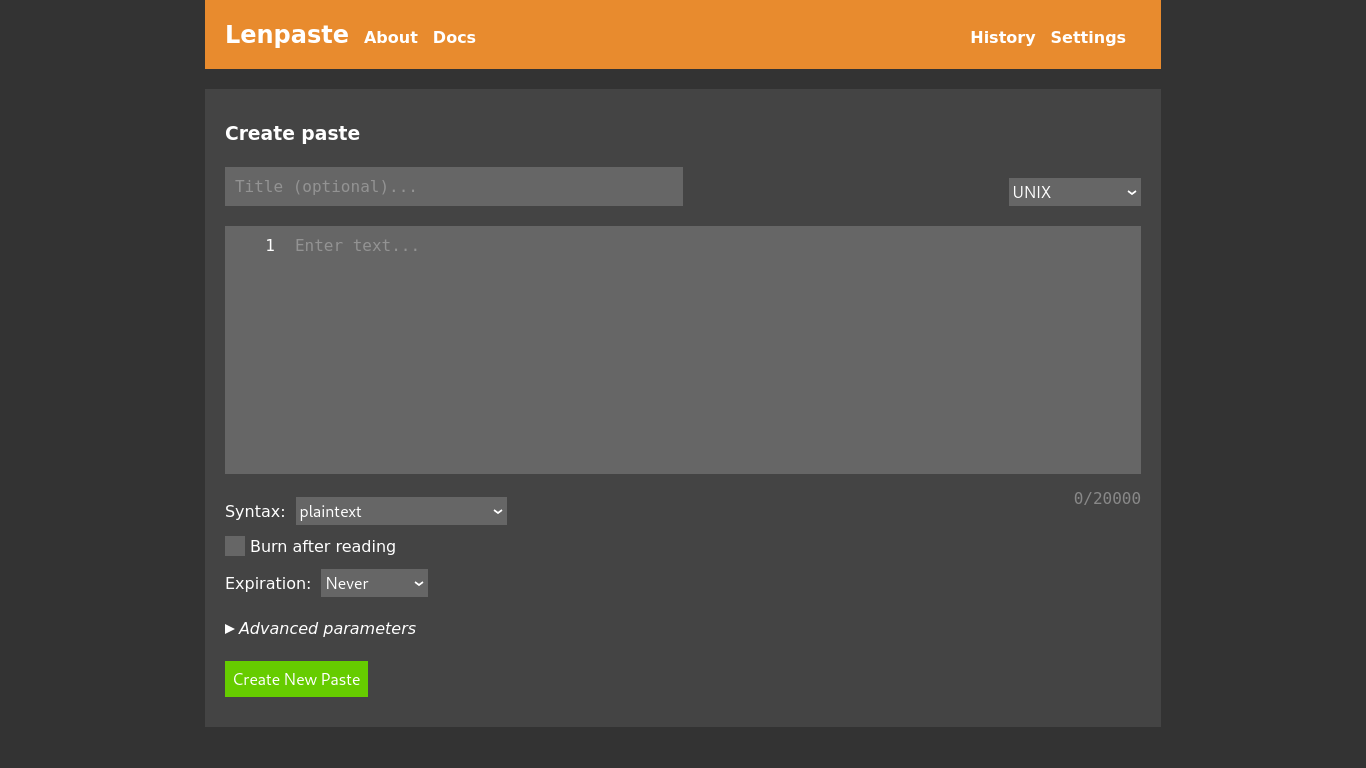Click the 0/20000 character counter

tap(1107, 498)
